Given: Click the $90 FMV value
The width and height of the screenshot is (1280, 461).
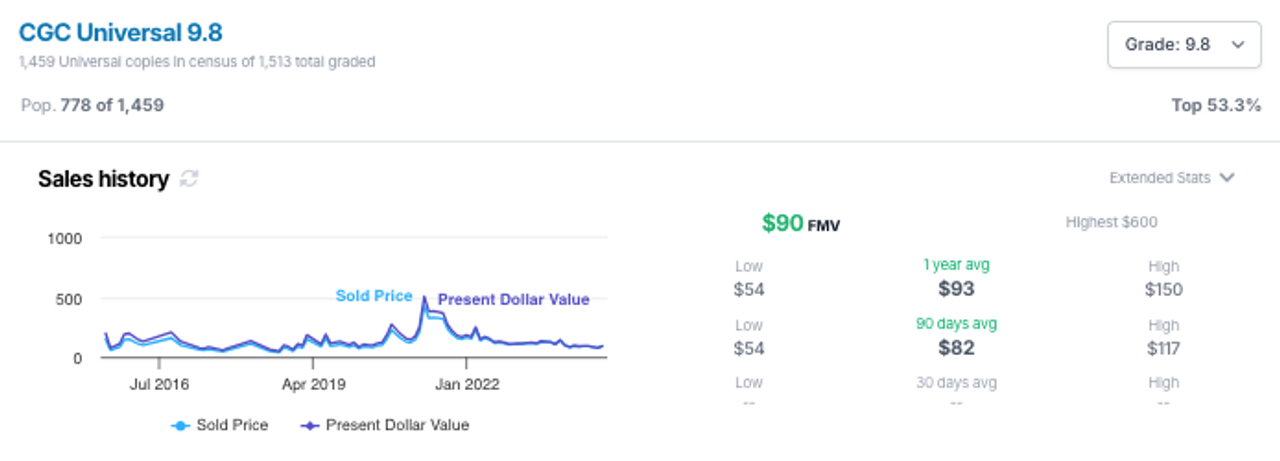Looking at the screenshot, I should 801,223.
